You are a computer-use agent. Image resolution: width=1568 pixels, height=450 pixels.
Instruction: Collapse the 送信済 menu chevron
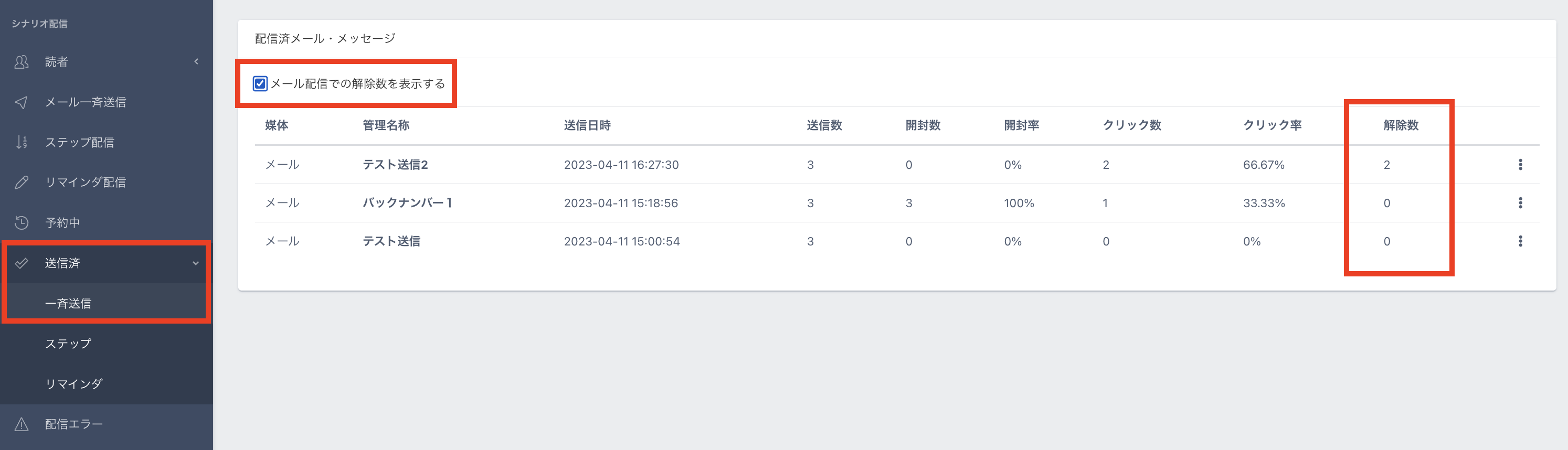tap(196, 263)
